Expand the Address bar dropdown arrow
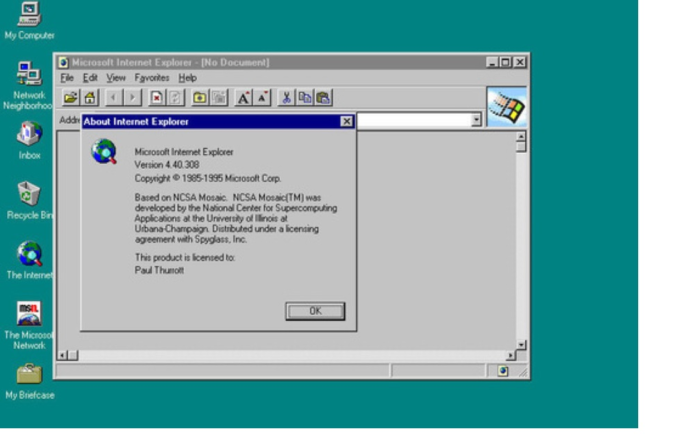The height and width of the screenshot is (438, 700). pyautogui.click(x=476, y=120)
